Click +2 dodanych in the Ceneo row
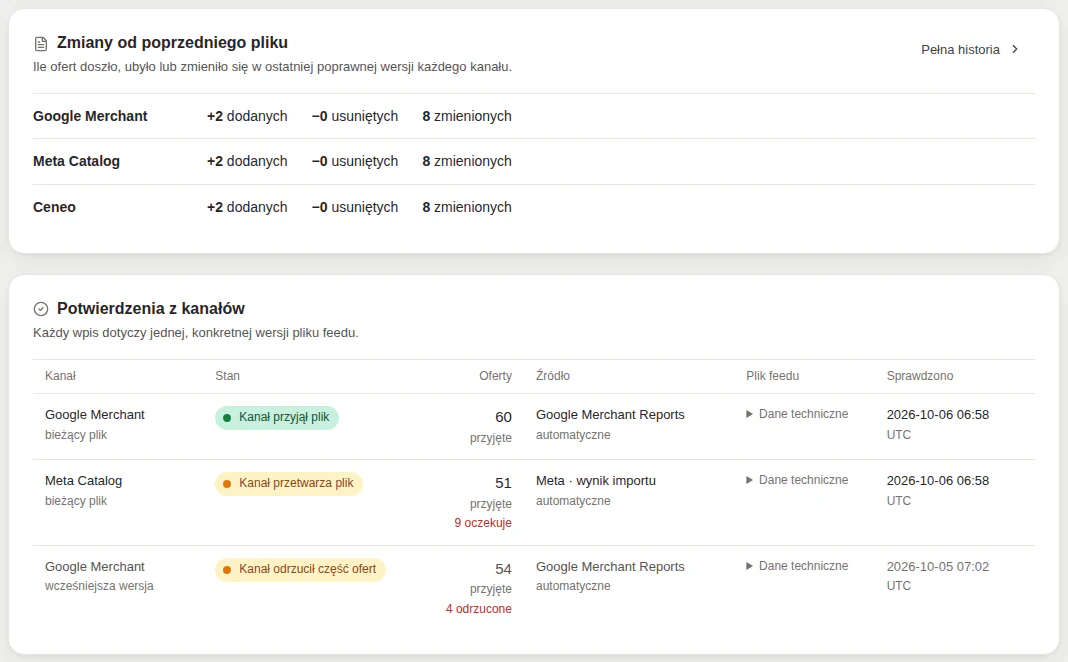Image resolution: width=1068 pixels, height=662 pixels. [x=247, y=207]
